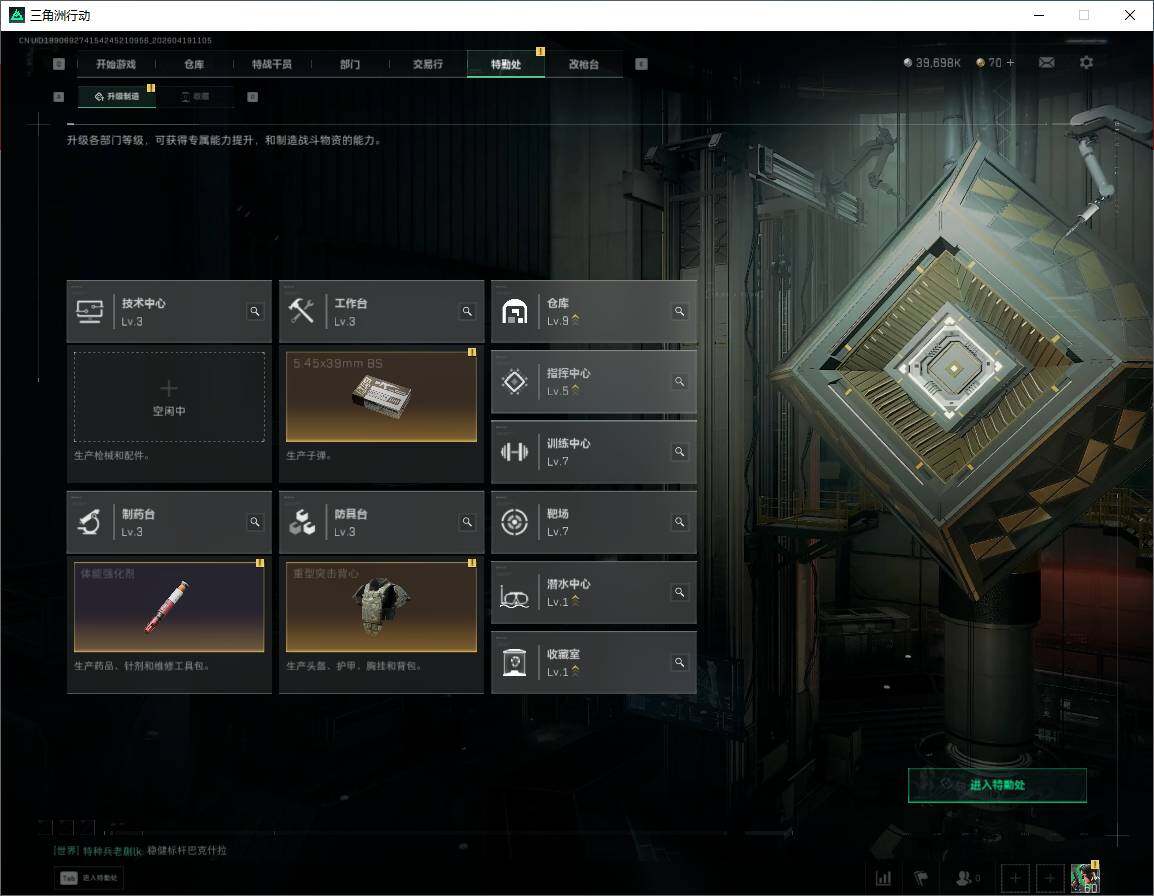Click the 39,698K currency balance
This screenshot has width=1154, height=896.
(932, 63)
